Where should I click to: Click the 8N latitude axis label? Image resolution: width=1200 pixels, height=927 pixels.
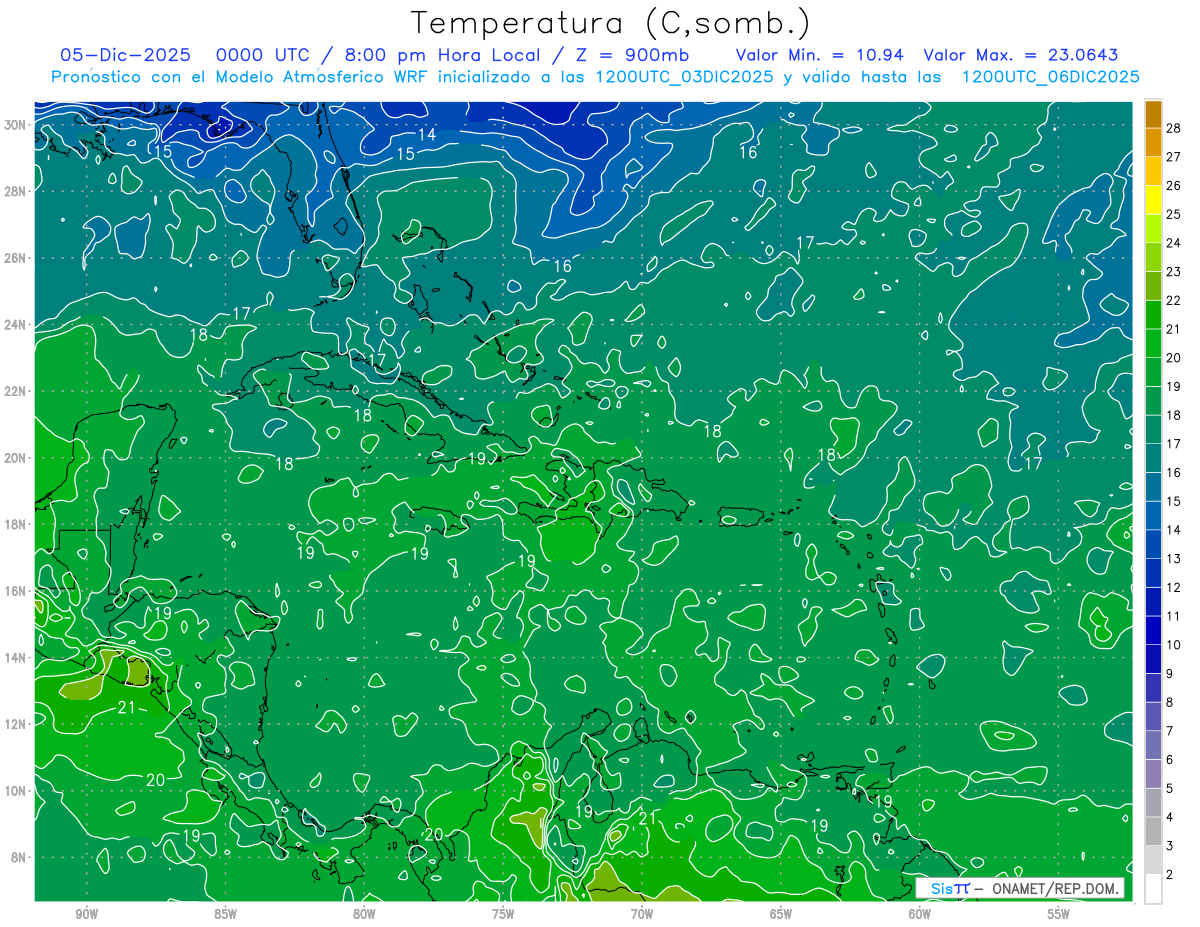tap(20, 857)
